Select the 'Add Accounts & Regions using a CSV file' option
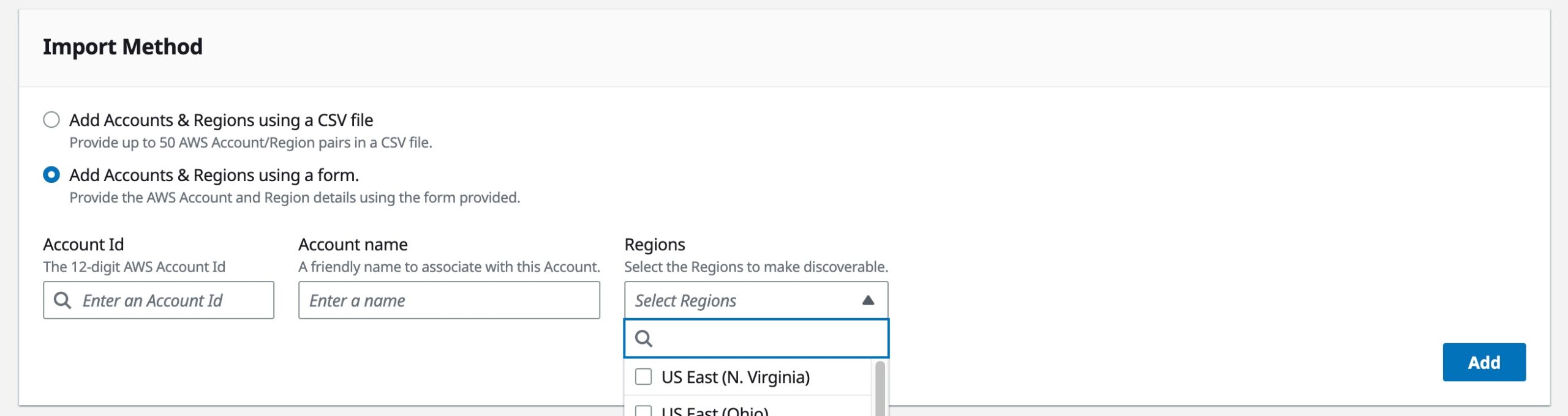 [x=51, y=120]
